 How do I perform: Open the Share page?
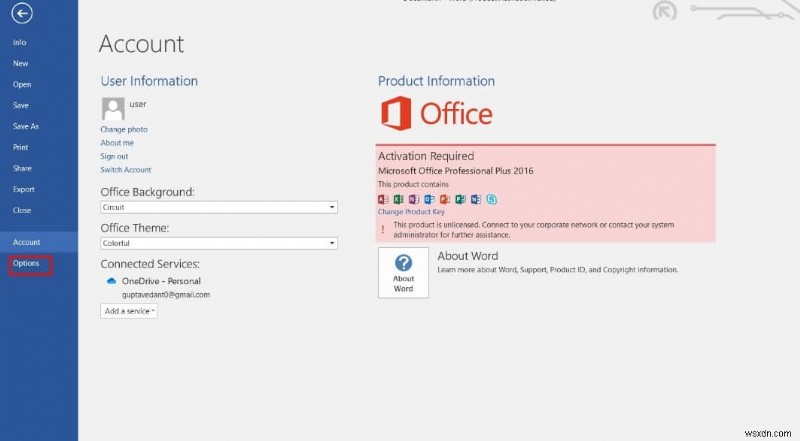tap(22, 168)
